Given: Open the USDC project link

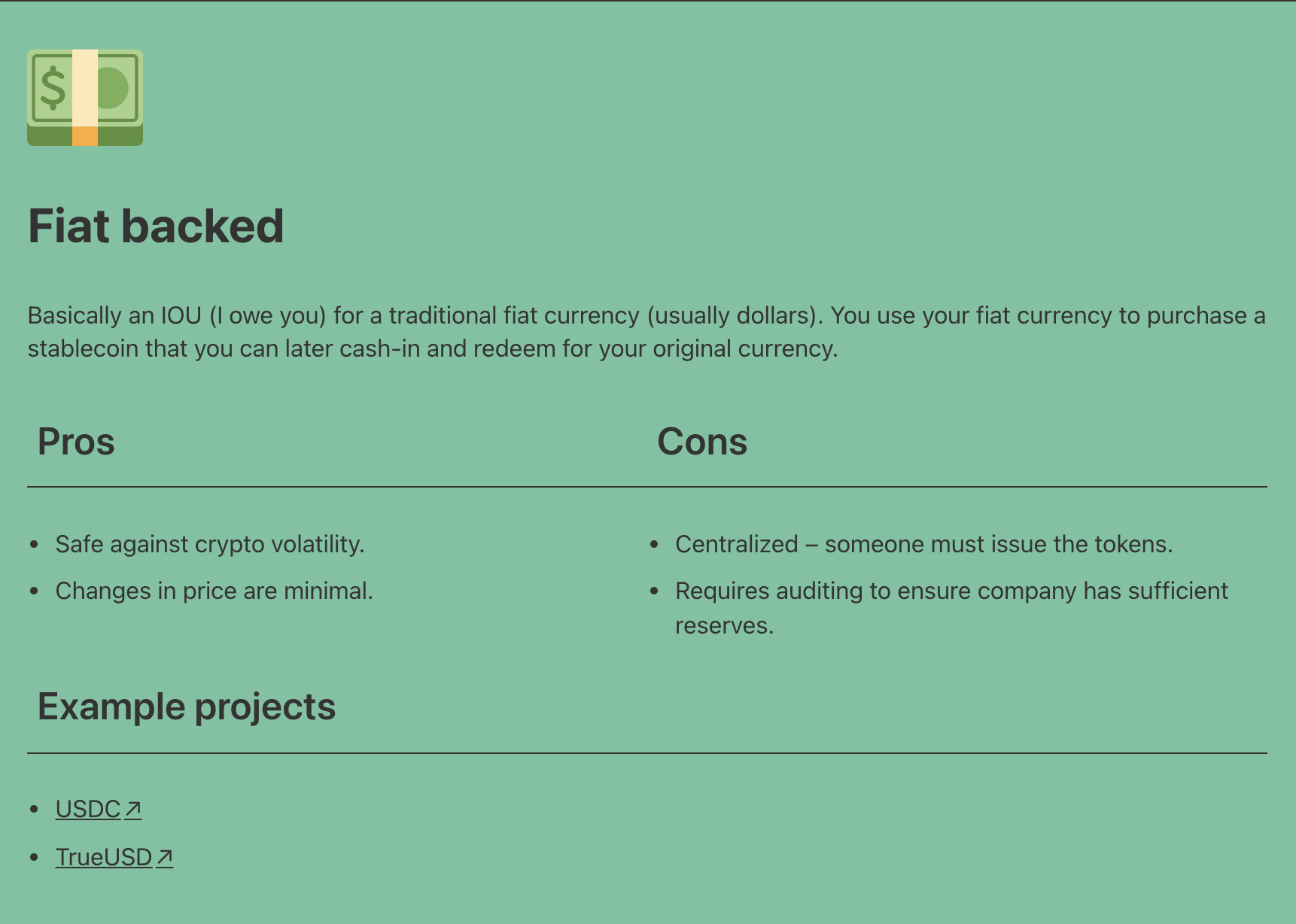Looking at the screenshot, I should pos(88,810).
